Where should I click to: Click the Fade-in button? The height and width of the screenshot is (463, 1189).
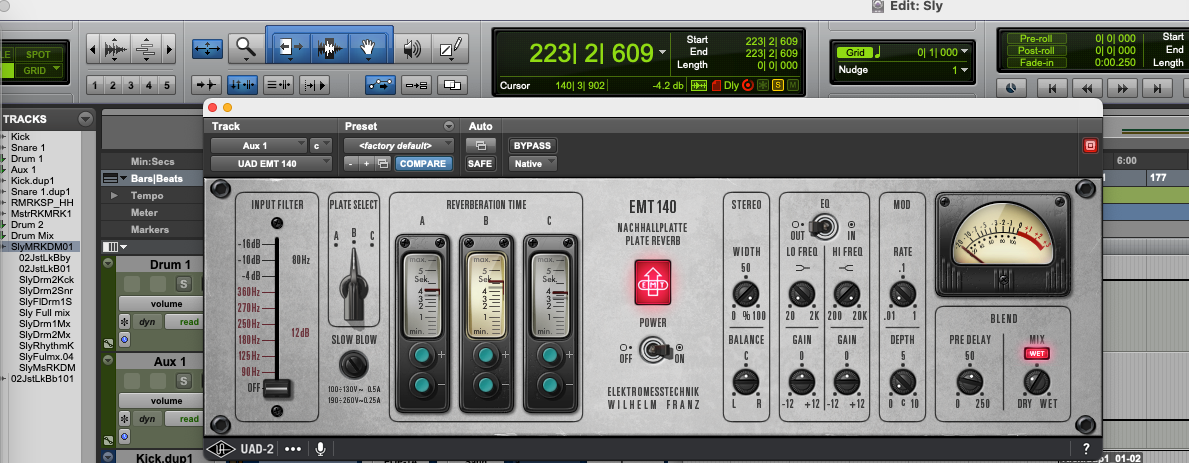[x=1036, y=62]
